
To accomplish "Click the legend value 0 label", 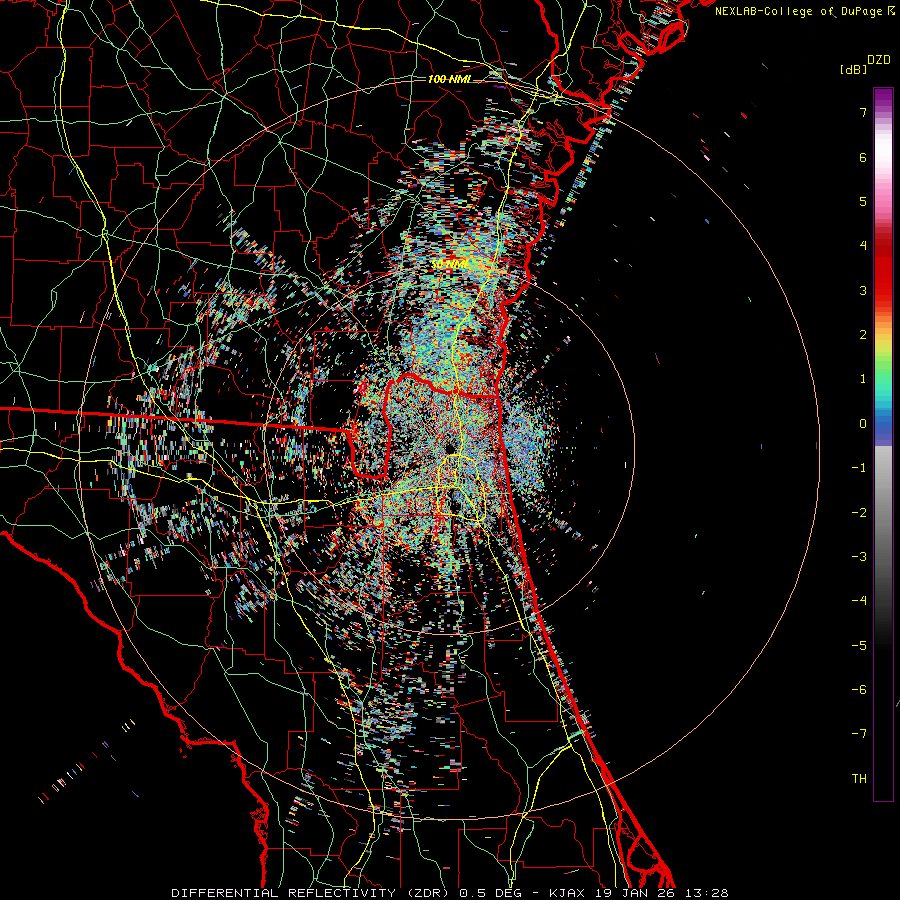I will 863,424.
